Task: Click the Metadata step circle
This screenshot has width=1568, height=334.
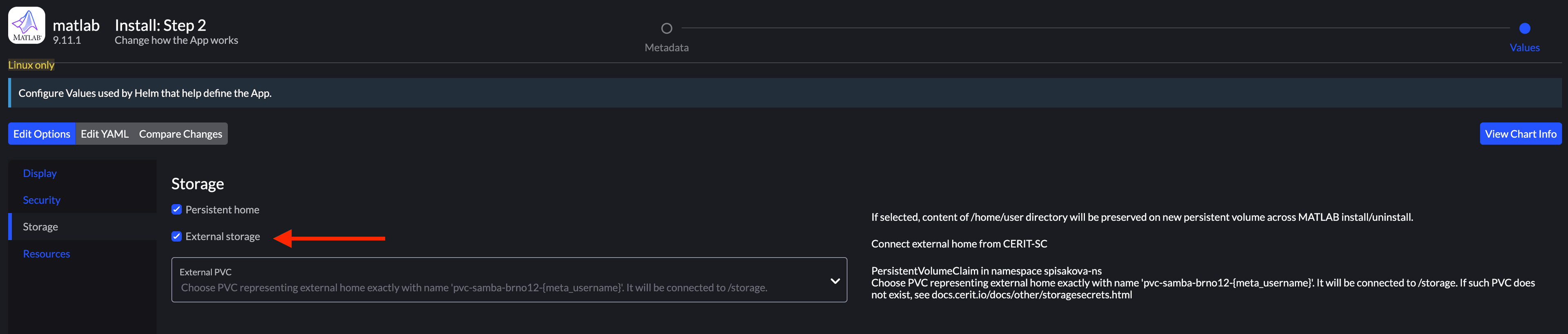Action: coord(666,29)
